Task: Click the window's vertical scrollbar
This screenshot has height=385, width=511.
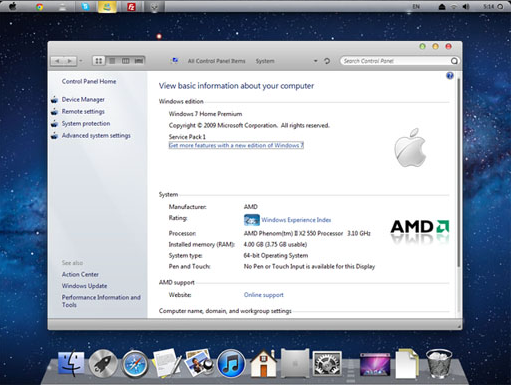Action: 458,172
